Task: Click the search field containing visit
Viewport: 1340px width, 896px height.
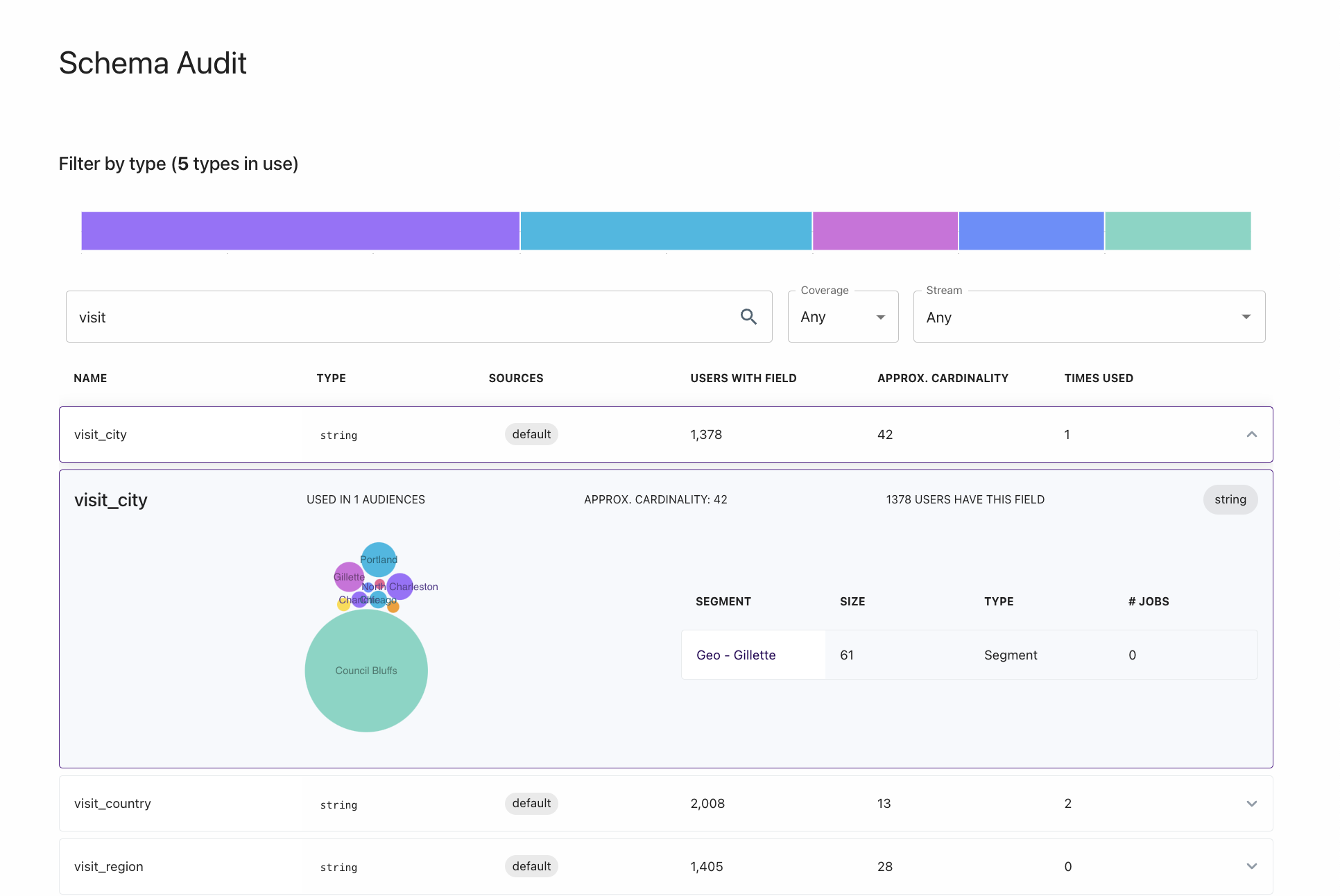Action: (x=419, y=317)
